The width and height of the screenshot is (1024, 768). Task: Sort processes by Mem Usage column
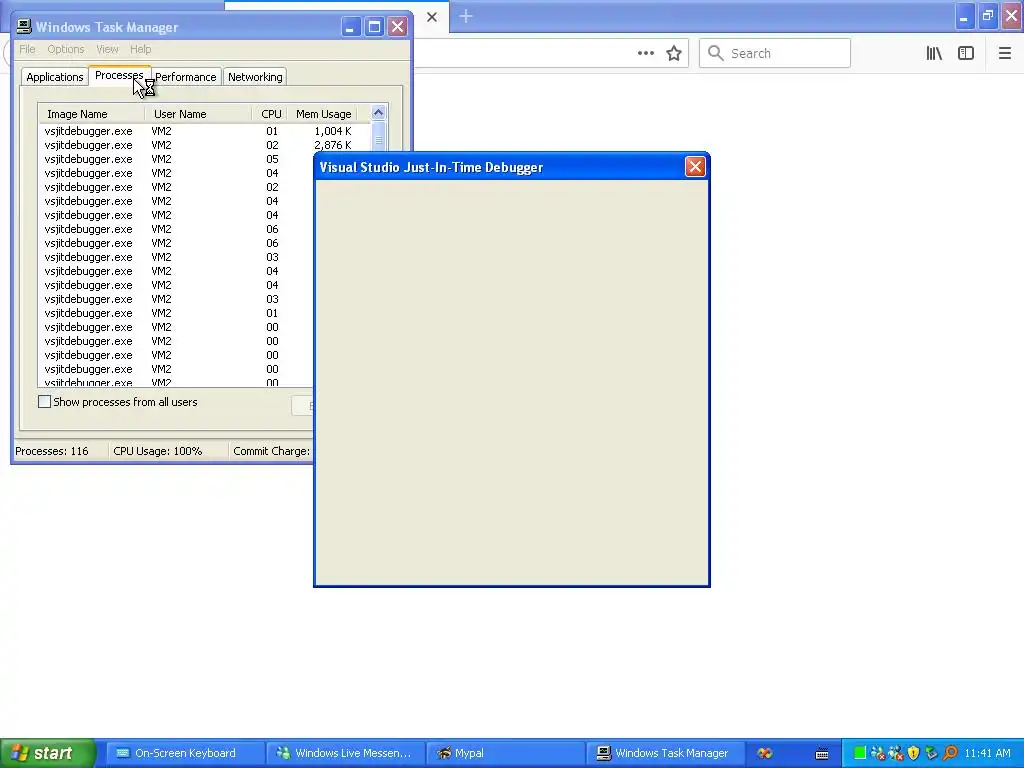(323, 114)
